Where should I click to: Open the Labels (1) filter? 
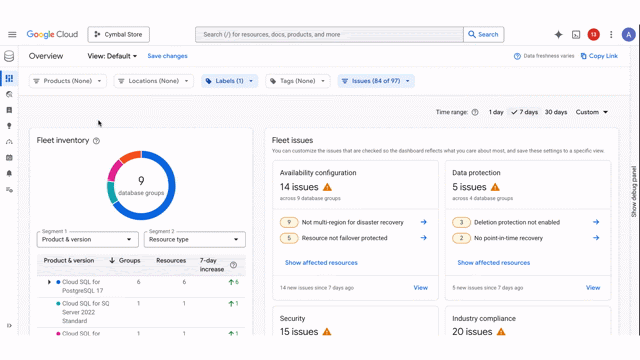[x=229, y=81]
